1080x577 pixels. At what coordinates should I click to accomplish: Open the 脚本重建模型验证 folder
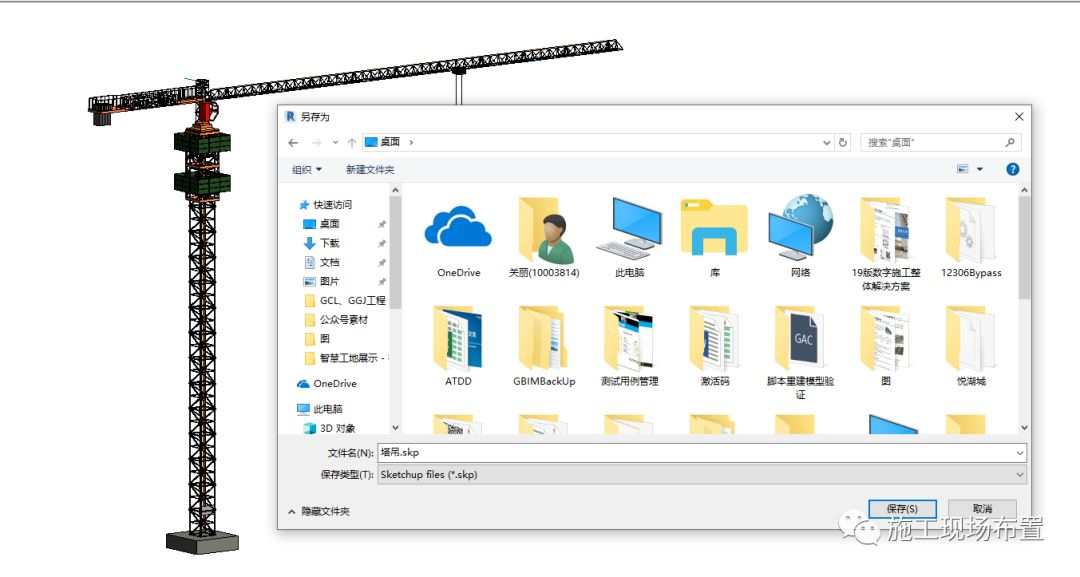pos(800,353)
